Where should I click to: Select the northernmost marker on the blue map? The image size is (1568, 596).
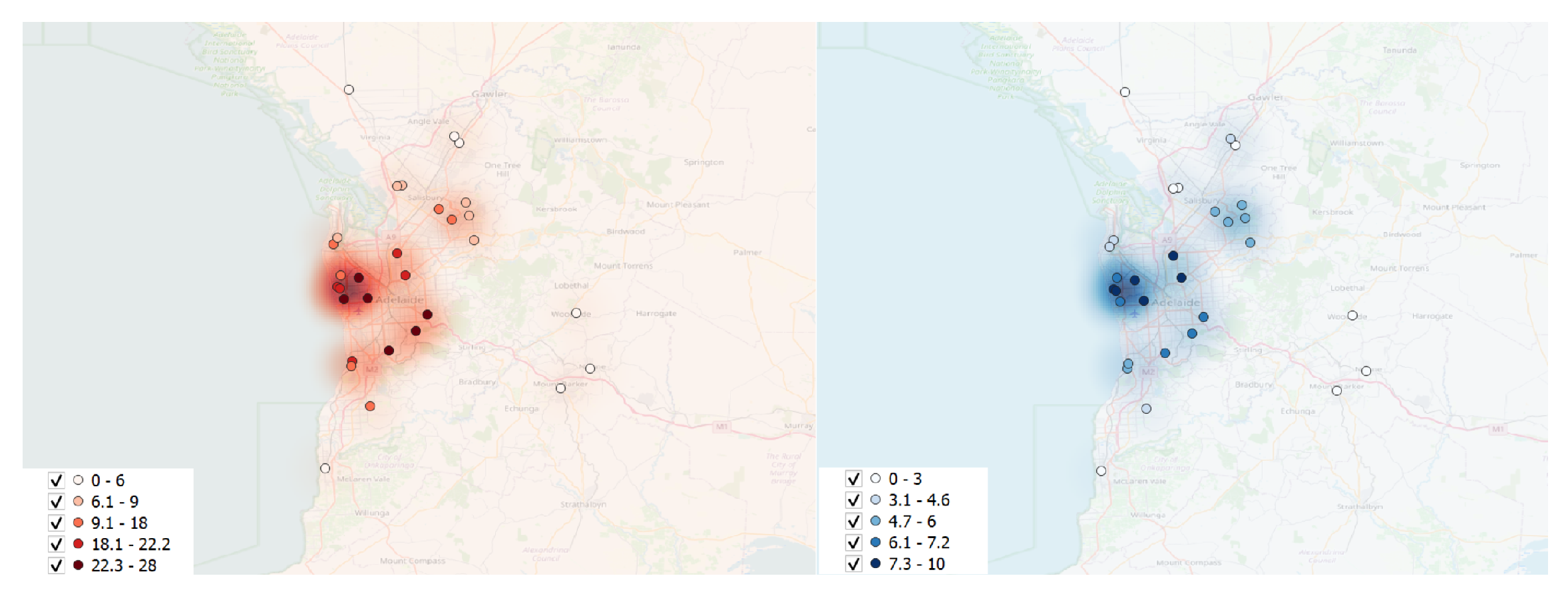click(1125, 92)
